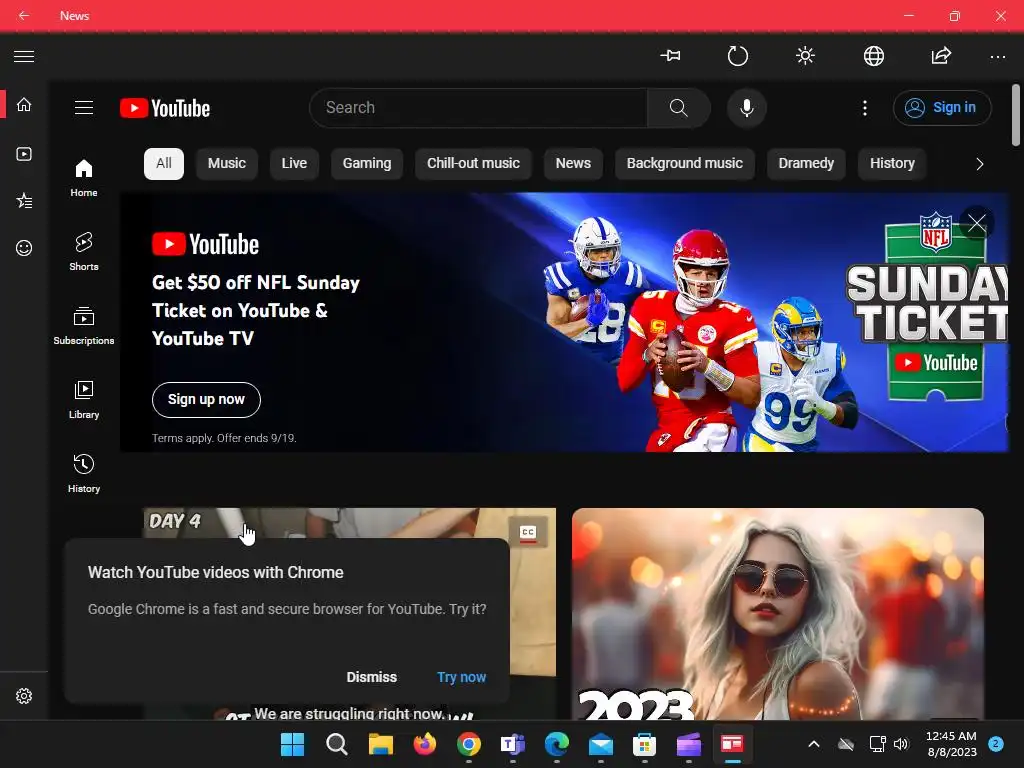Open the DAY 4 video thumbnail
The height and width of the screenshot is (768, 1024).
(349, 522)
